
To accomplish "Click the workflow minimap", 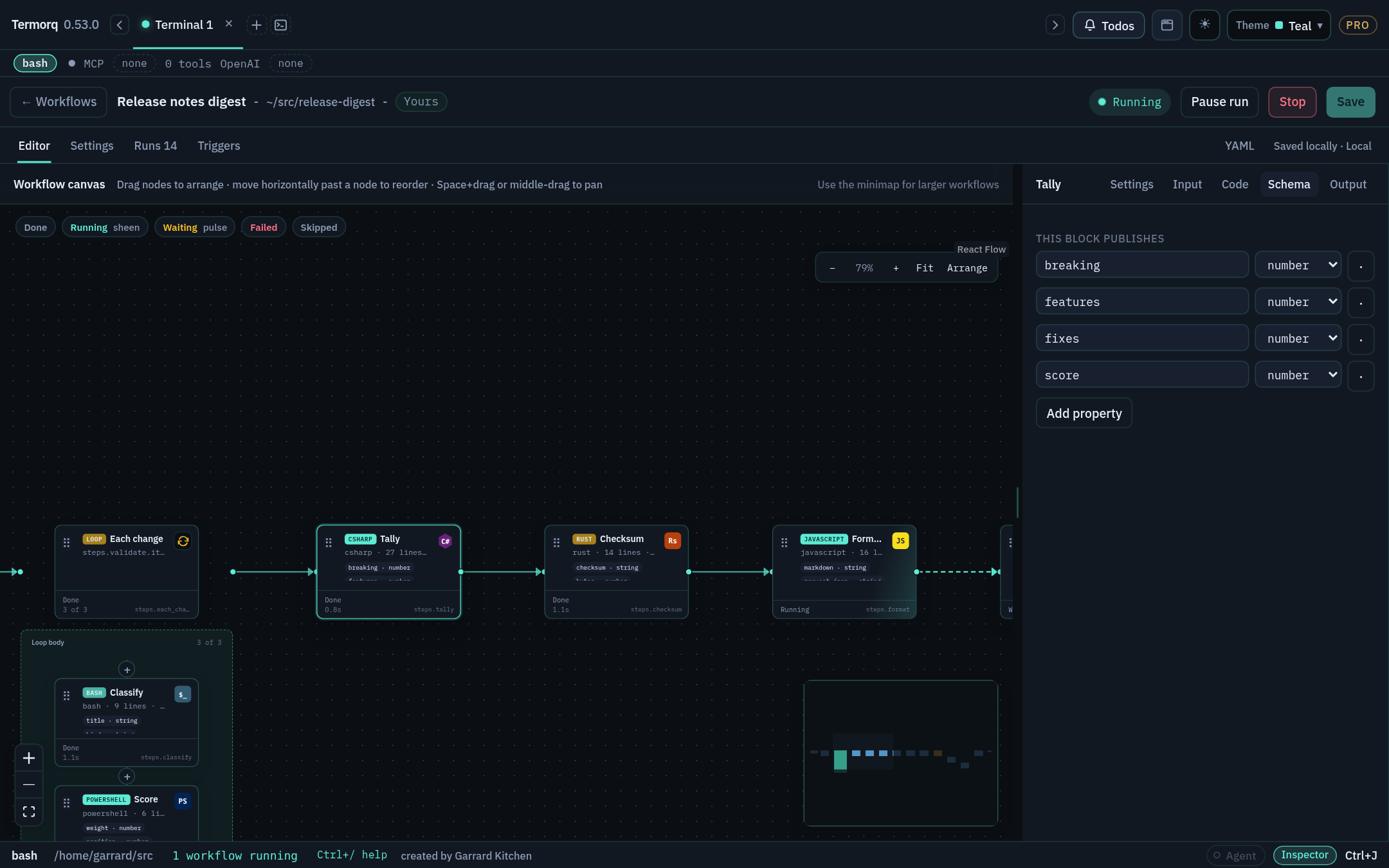I will [900, 753].
